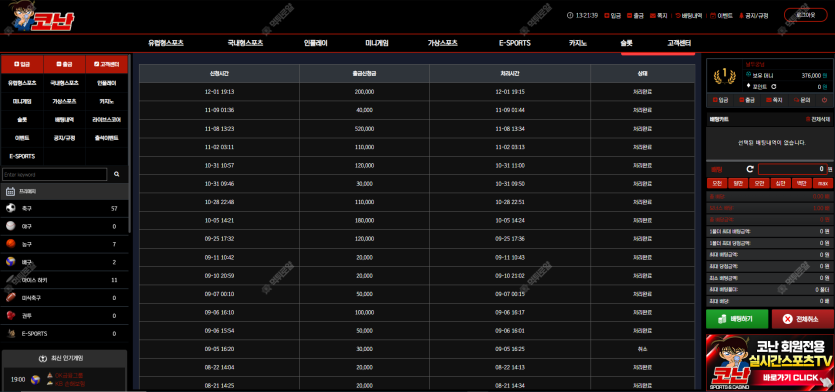The width and height of the screenshot is (835, 392).
Task: Click the trash icon to clear betting cart
Action: [x=808, y=120]
